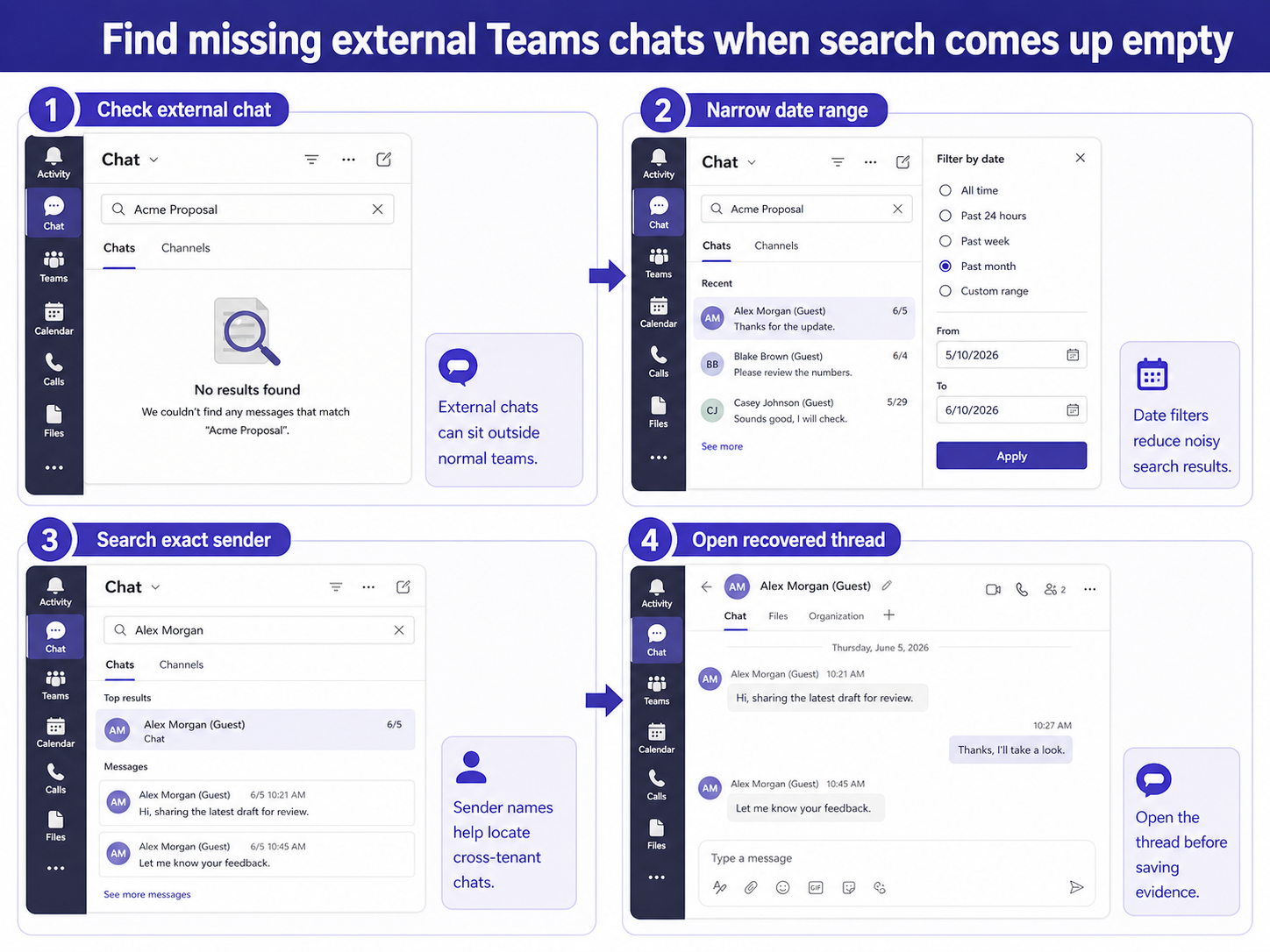Select Chats tab in step 1
The image size is (1270, 952).
pyautogui.click(x=119, y=248)
